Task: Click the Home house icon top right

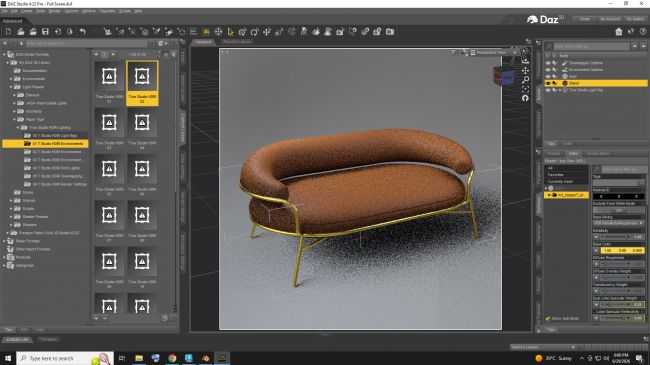Action: [618, 32]
